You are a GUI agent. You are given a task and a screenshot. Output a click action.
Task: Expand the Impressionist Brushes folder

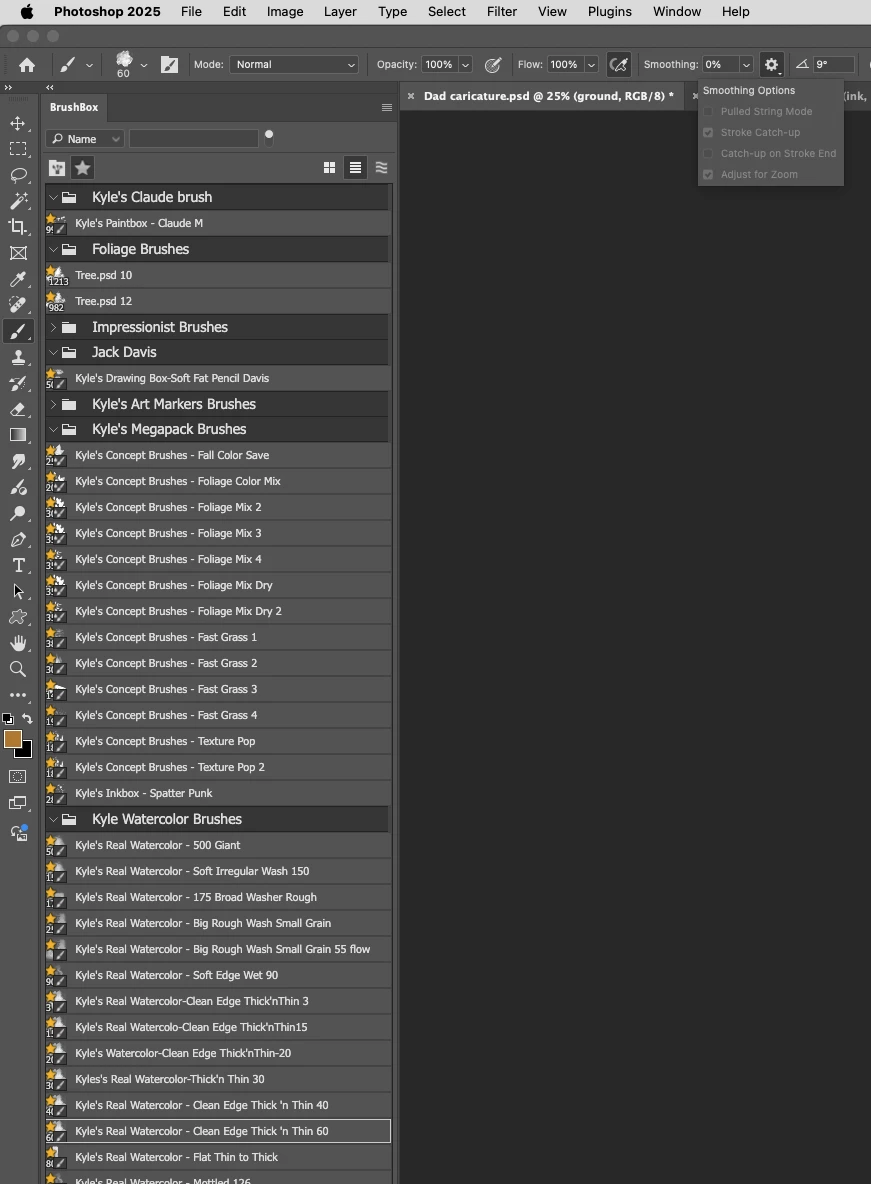(x=53, y=327)
